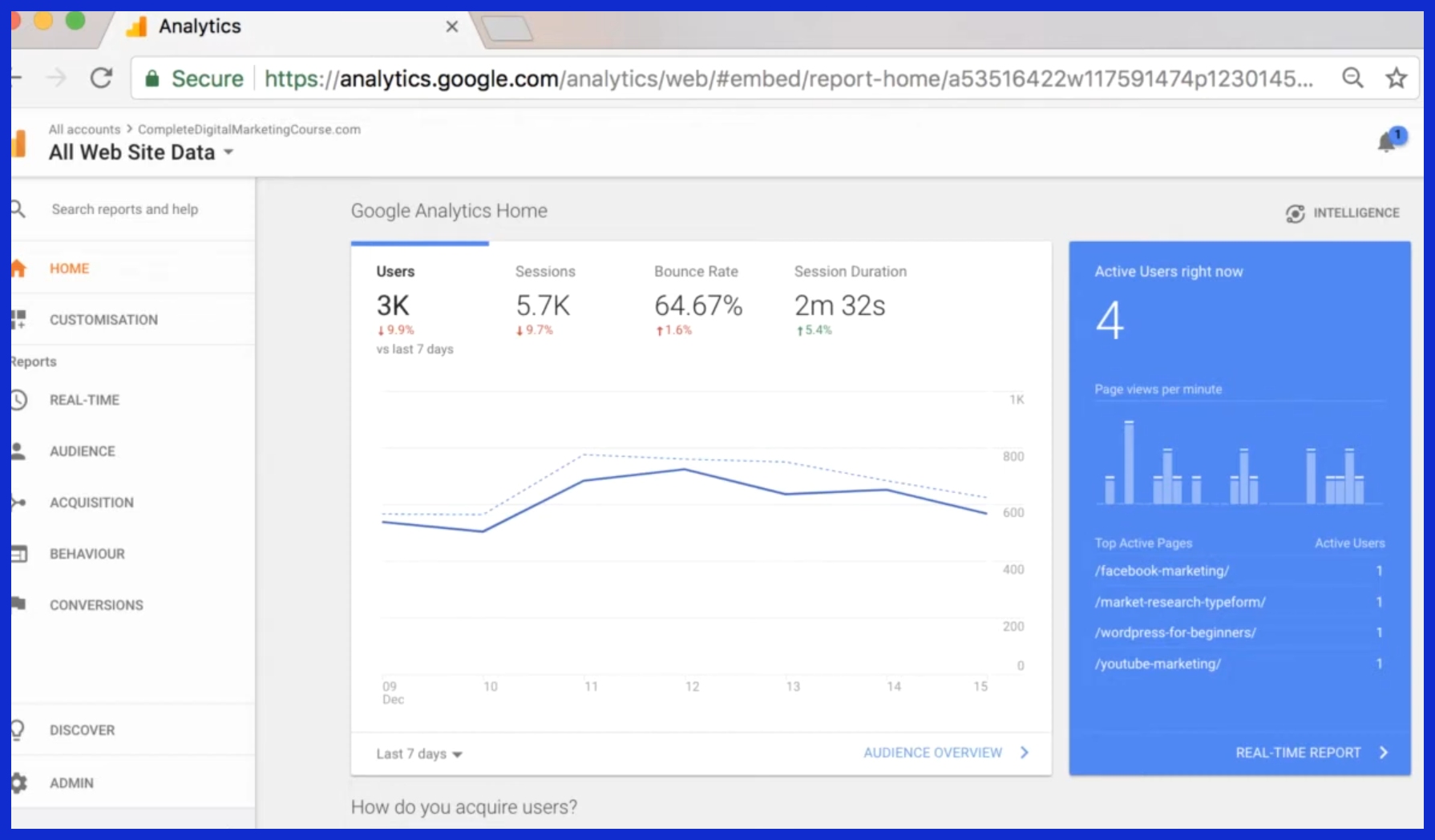Click the All accounts breadcrumb
Viewport: 1435px width, 840px height.
84,129
